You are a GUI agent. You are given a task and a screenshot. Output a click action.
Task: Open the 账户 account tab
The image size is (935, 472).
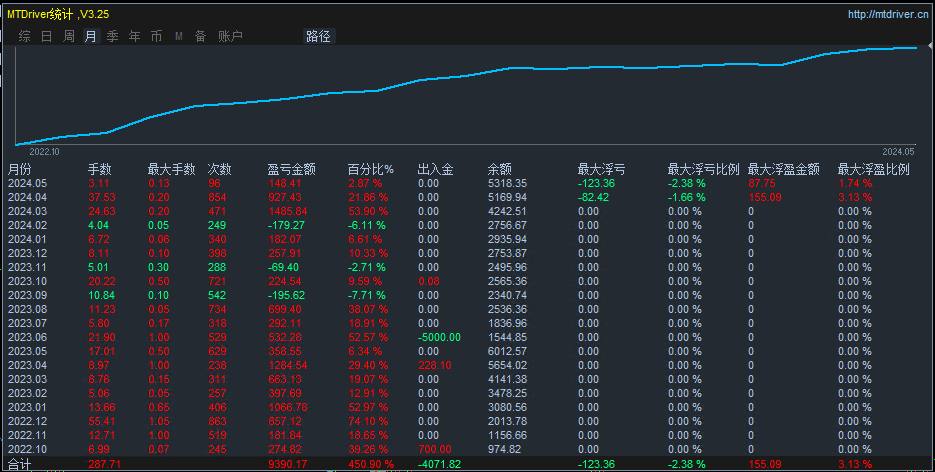pyautogui.click(x=230, y=36)
